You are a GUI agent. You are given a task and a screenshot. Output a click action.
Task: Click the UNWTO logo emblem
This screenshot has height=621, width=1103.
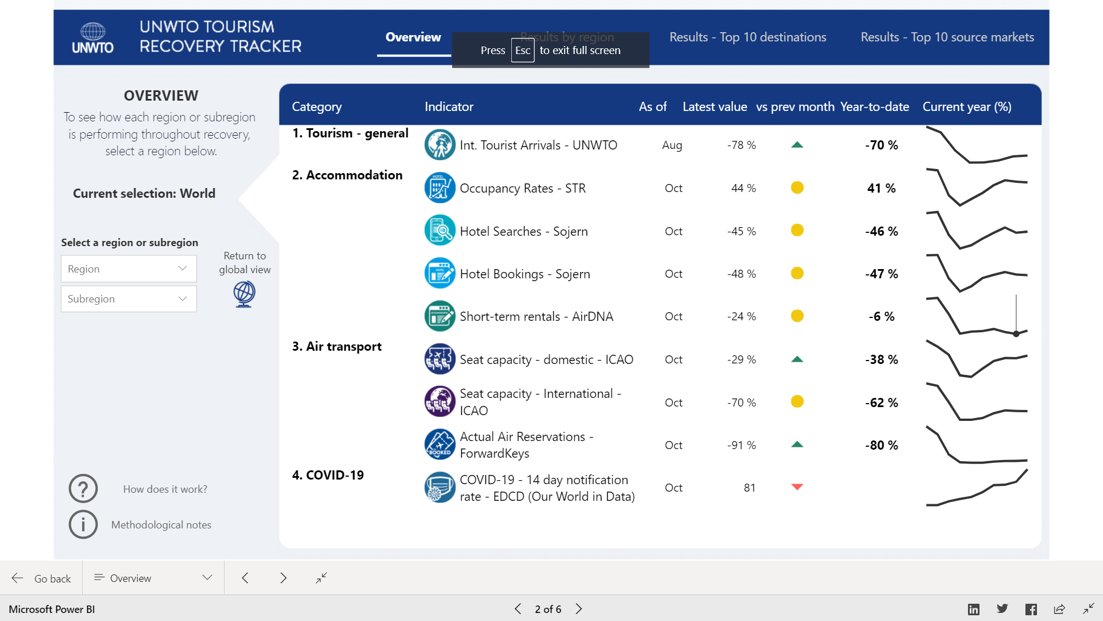(x=93, y=31)
